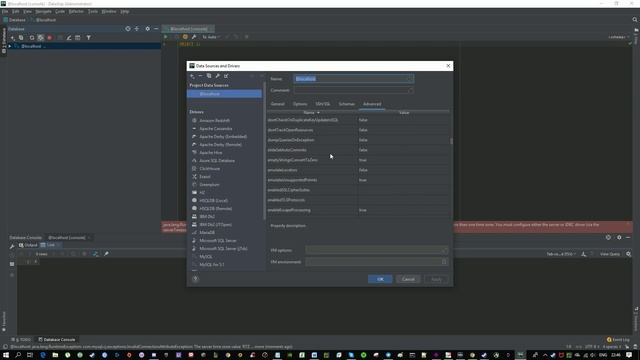Expand the VM options field editor
Viewport: 640px width, 360px height.
click(x=444, y=250)
